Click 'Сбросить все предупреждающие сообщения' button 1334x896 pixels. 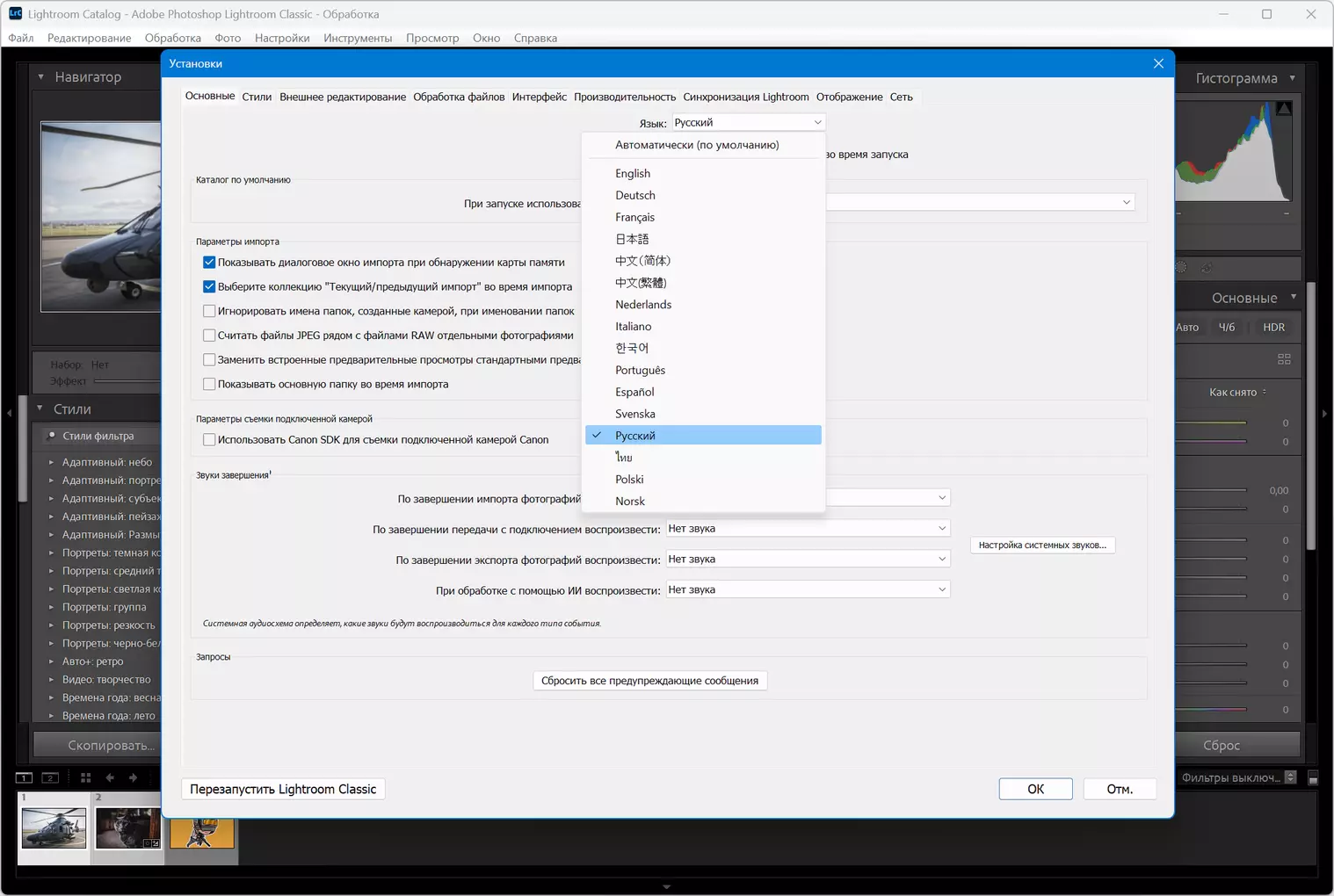point(650,681)
